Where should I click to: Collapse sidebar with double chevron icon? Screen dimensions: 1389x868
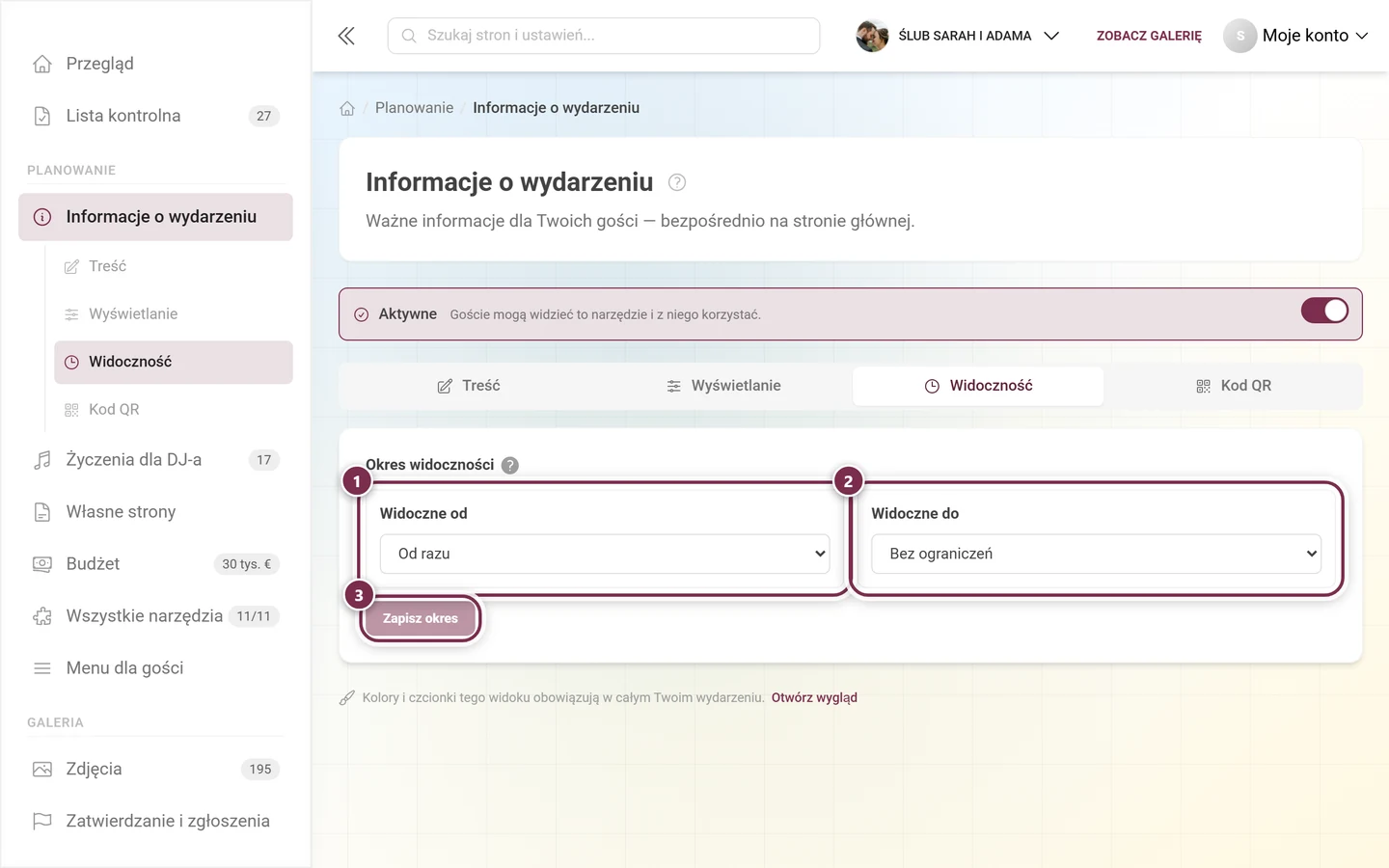coord(346,36)
